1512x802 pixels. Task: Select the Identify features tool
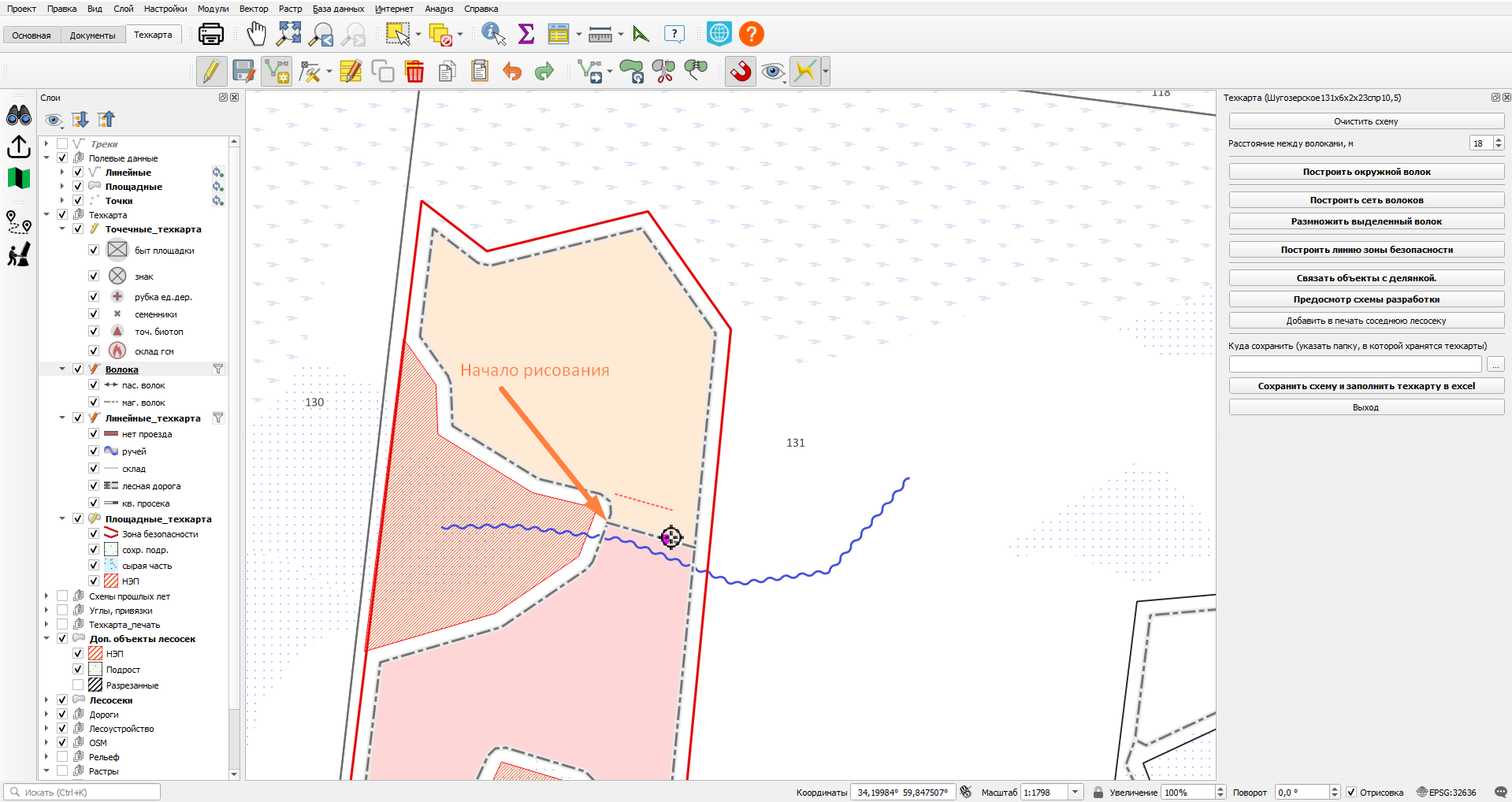pos(493,34)
